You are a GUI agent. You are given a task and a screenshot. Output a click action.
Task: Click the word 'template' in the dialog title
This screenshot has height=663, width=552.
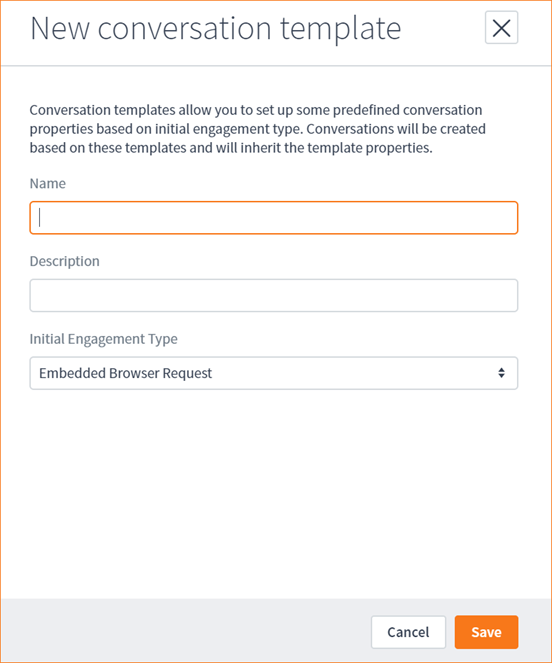(341, 29)
